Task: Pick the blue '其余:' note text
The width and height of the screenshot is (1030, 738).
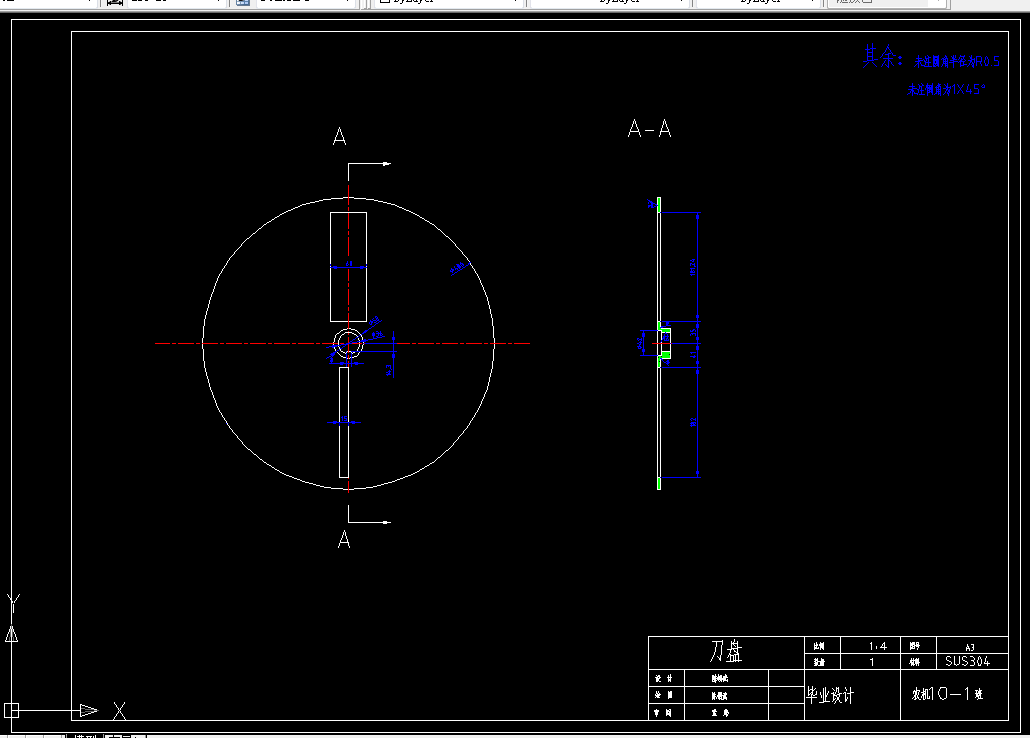Action: click(x=883, y=57)
